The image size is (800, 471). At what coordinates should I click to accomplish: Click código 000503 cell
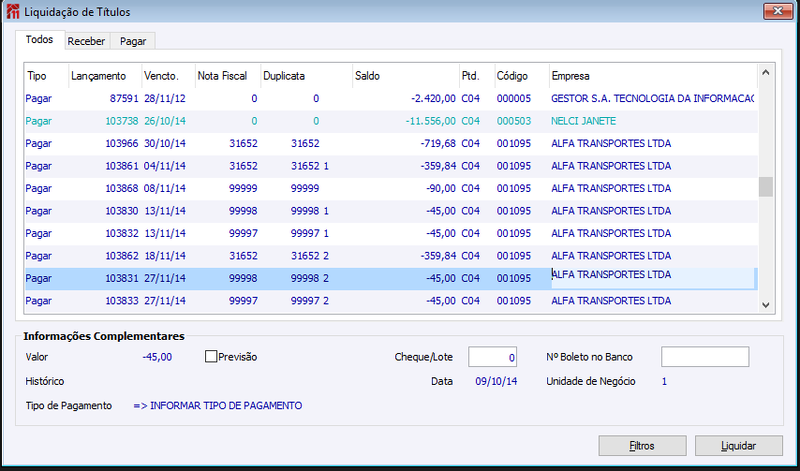(514, 121)
